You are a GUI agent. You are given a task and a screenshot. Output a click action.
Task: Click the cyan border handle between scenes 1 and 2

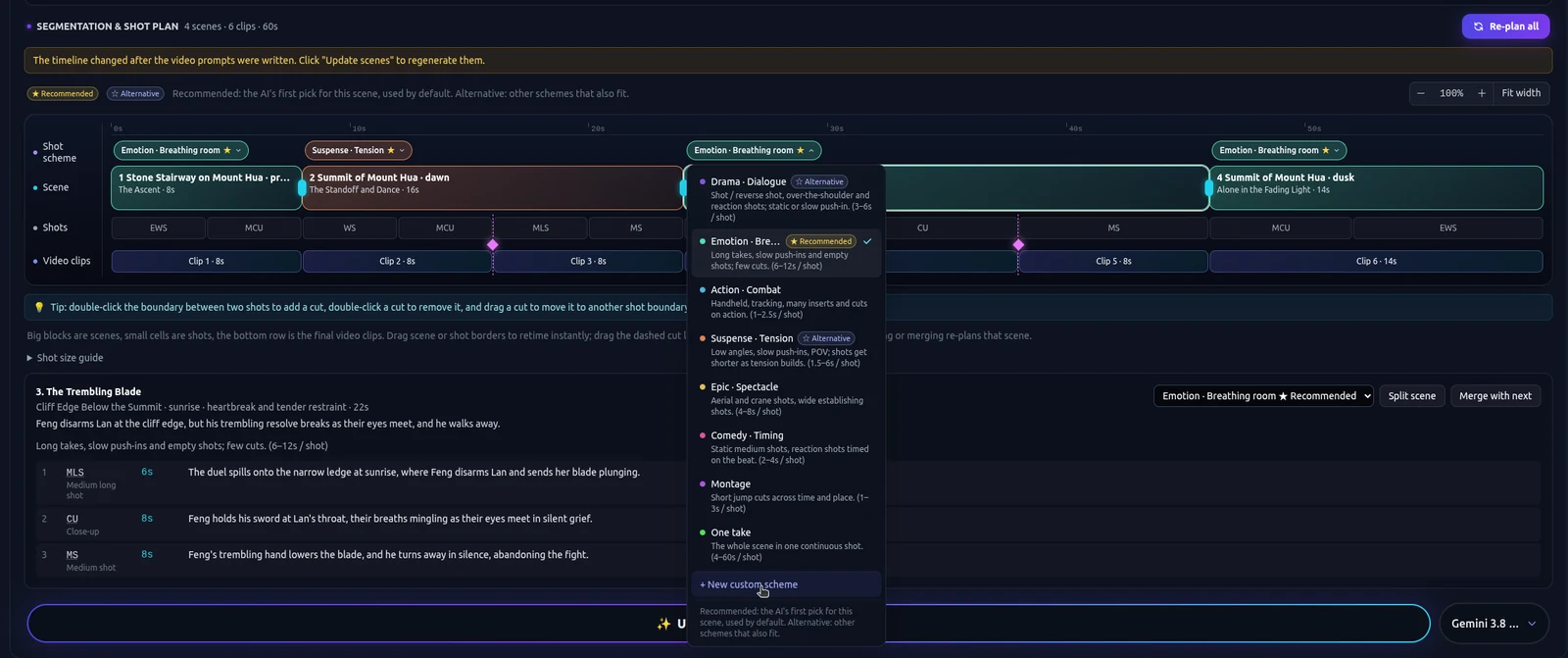pyautogui.click(x=302, y=187)
